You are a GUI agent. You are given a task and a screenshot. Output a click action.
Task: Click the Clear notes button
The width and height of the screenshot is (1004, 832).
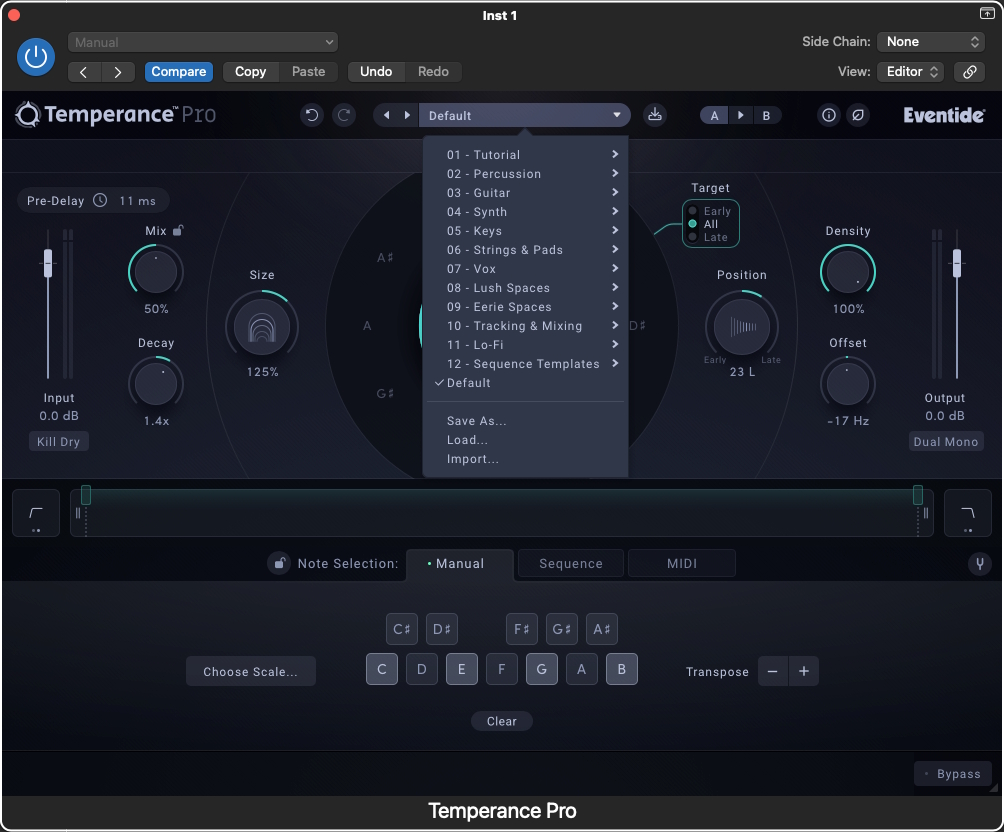click(x=502, y=721)
